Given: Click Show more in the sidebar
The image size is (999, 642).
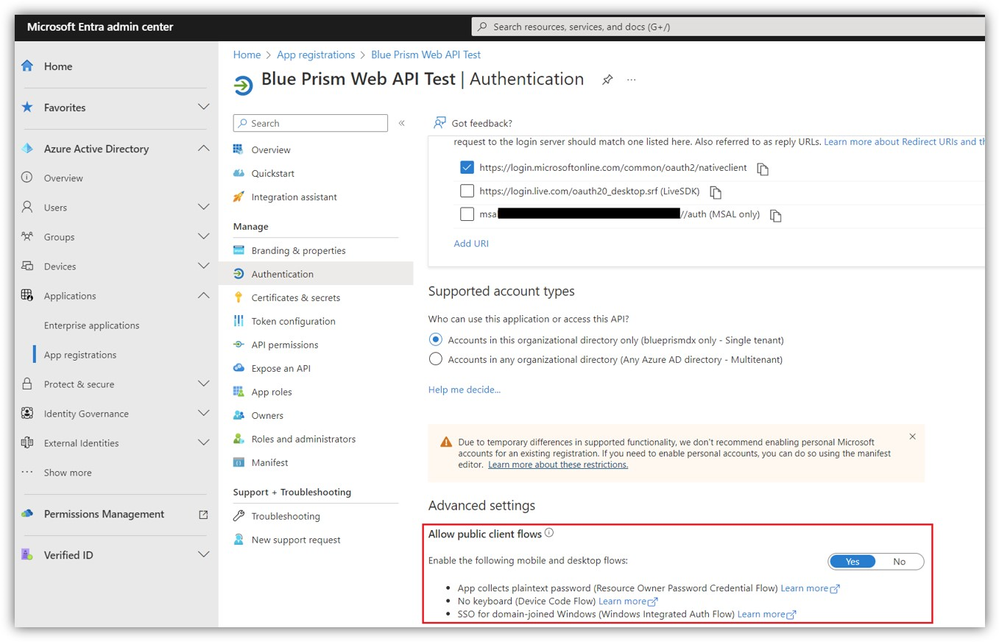Looking at the screenshot, I should click(x=68, y=472).
